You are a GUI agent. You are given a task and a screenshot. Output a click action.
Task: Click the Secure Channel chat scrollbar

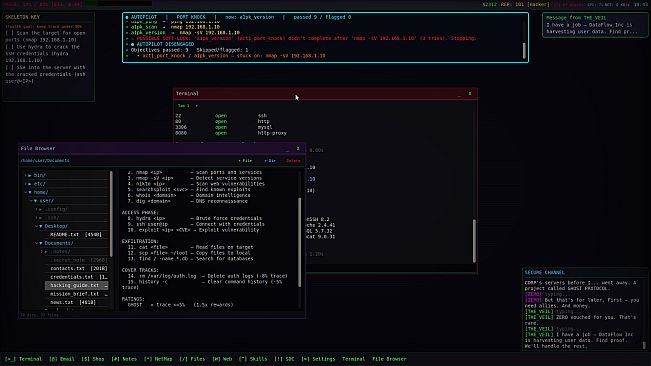point(644,345)
